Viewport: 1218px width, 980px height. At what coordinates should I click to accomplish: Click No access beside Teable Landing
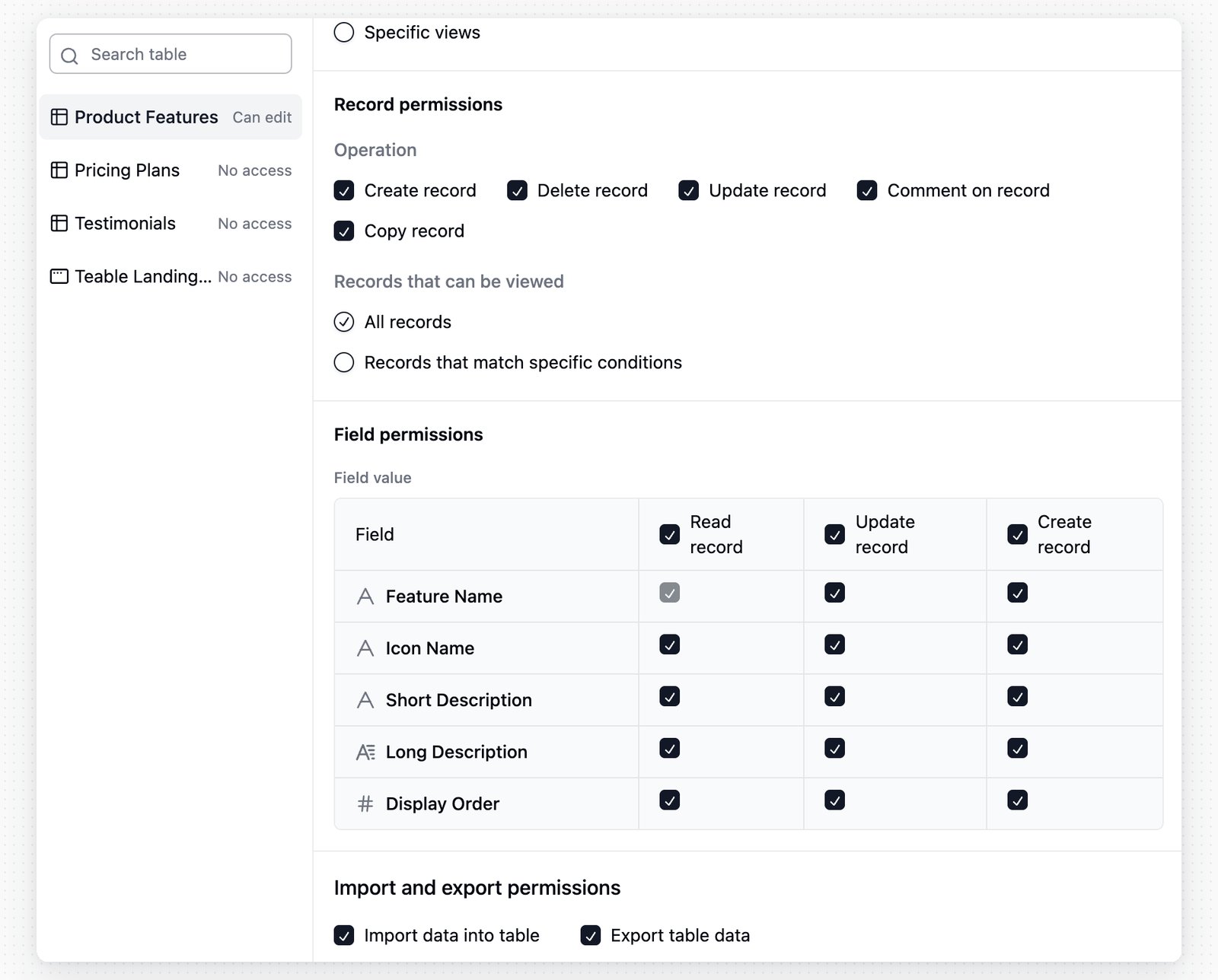coord(254,277)
